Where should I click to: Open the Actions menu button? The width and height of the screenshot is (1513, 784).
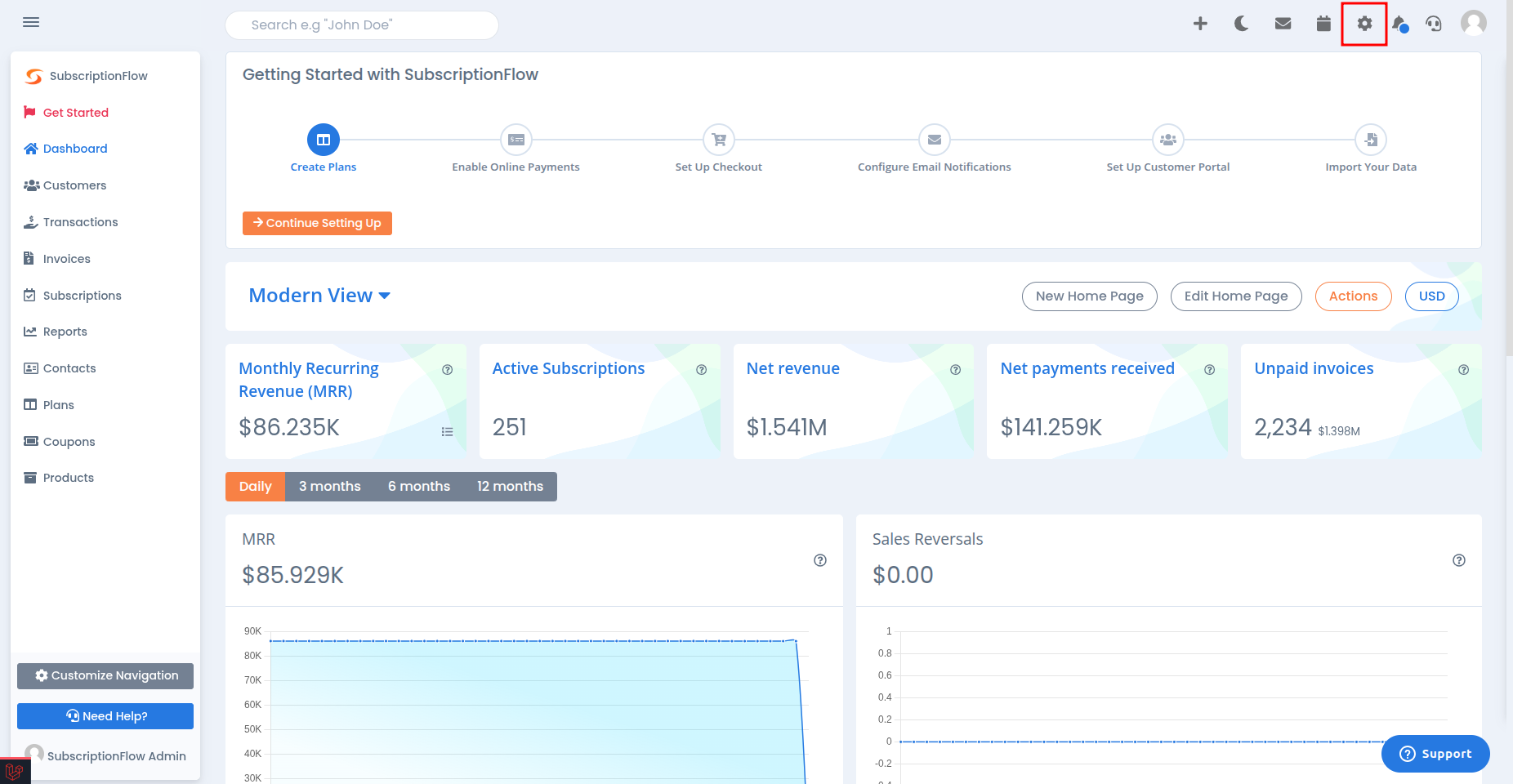[x=1353, y=296]
